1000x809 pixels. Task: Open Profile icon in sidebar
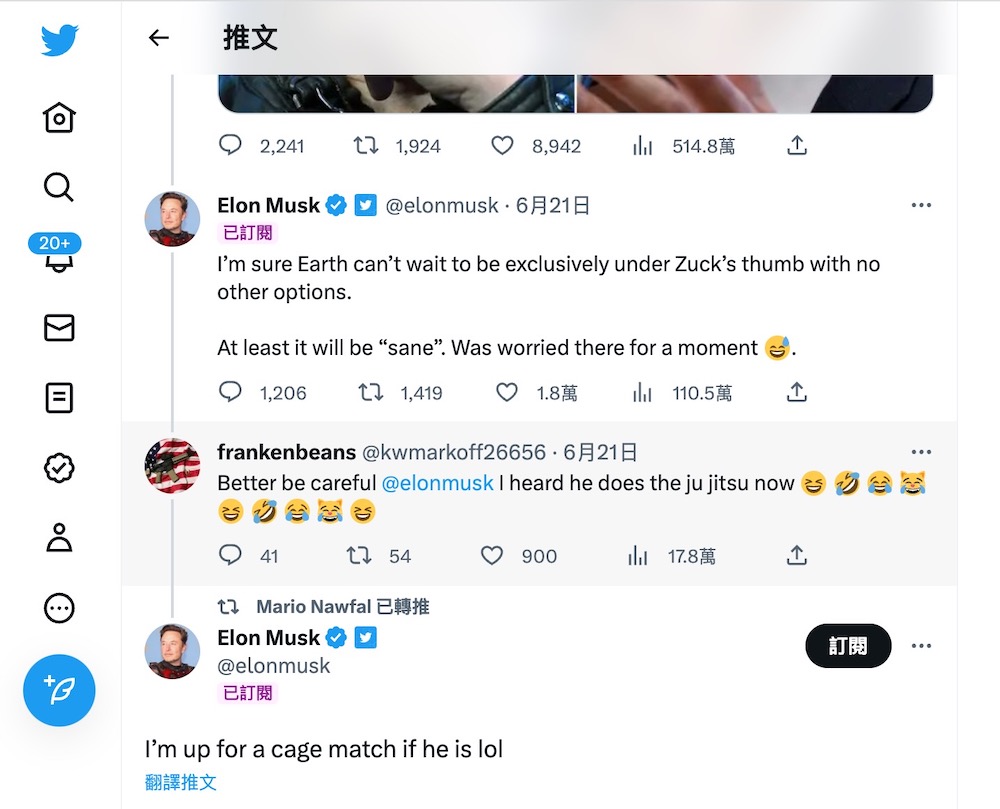pyautogui.click(x=59, y=537)
